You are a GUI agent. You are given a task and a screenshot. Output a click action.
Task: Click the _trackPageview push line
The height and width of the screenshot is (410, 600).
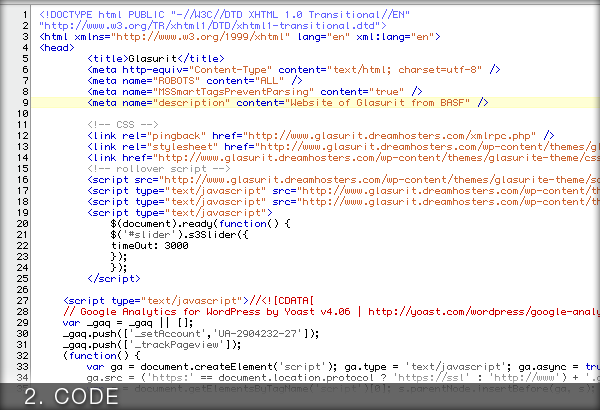pos(152,345)
